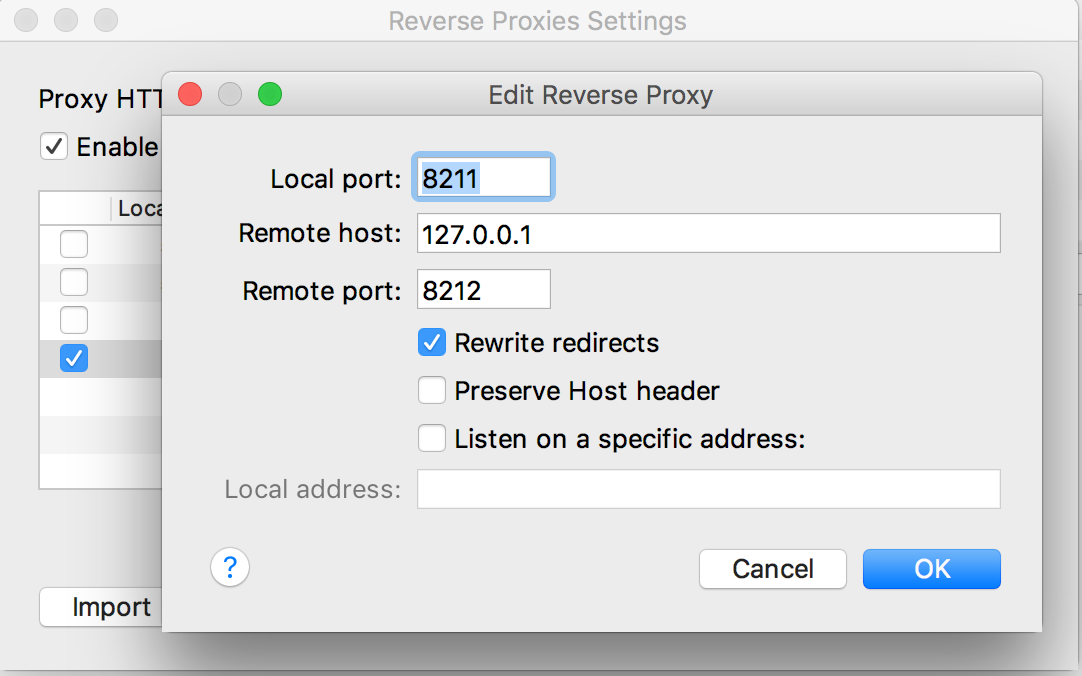Click the Local column header in the table

(x=138, y=209)
